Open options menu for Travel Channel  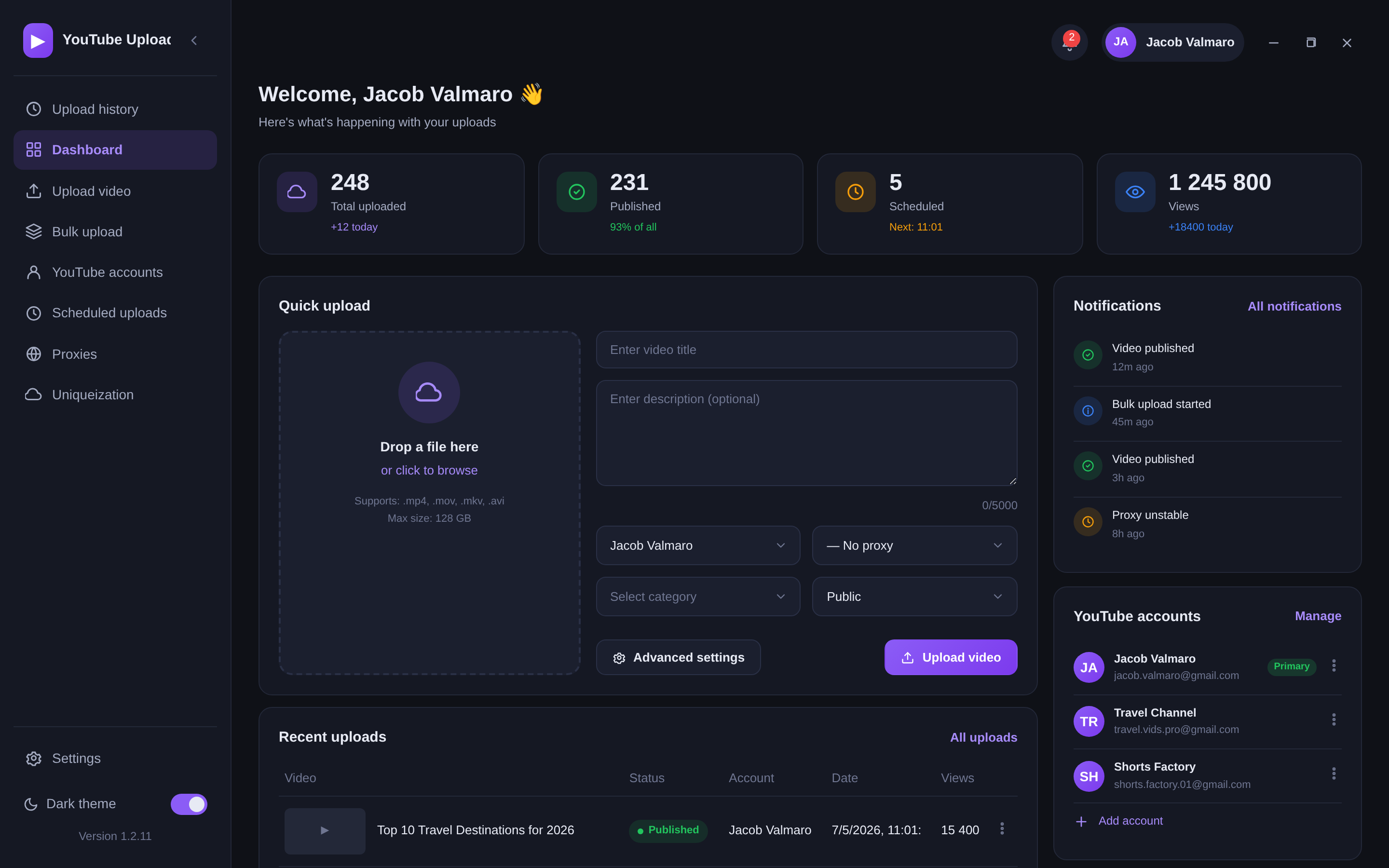pos(1334,719)
